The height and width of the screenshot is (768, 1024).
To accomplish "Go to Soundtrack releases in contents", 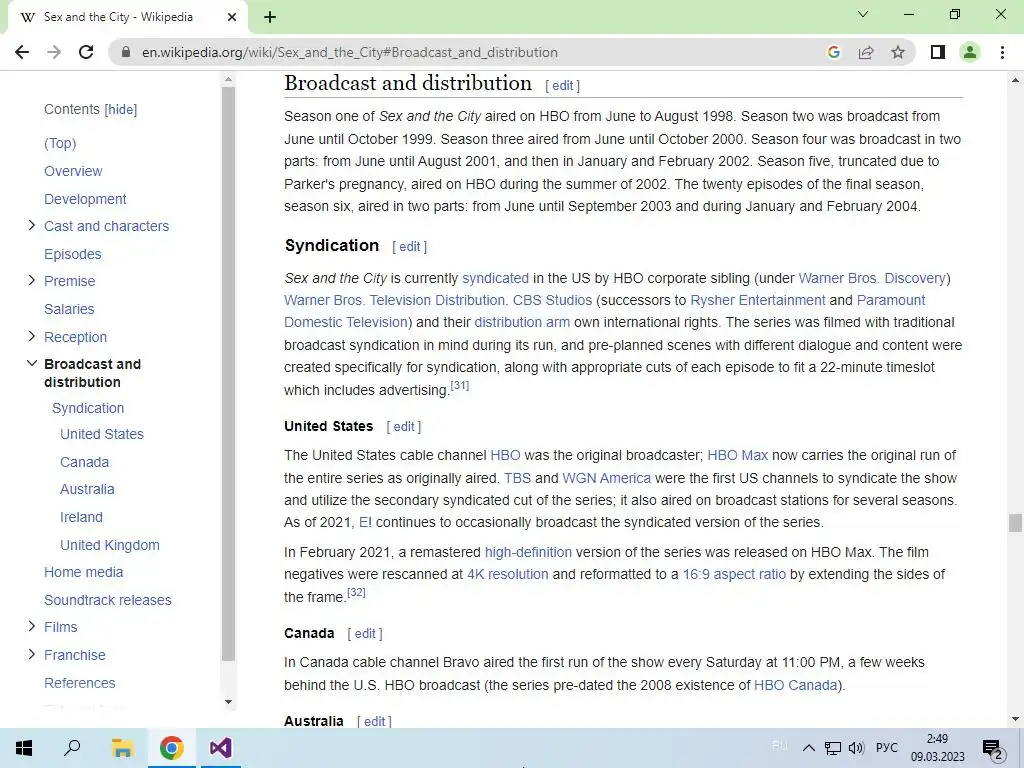I will [x=108, y=600].
